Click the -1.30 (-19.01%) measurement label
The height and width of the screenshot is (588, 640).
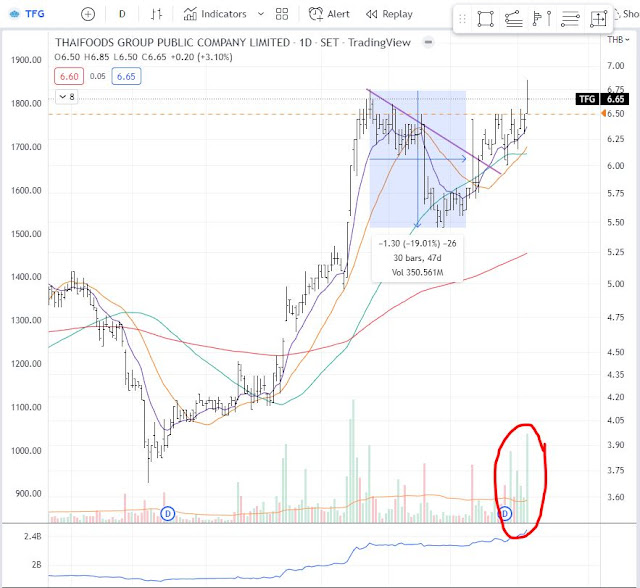click(x=417, y=244)
